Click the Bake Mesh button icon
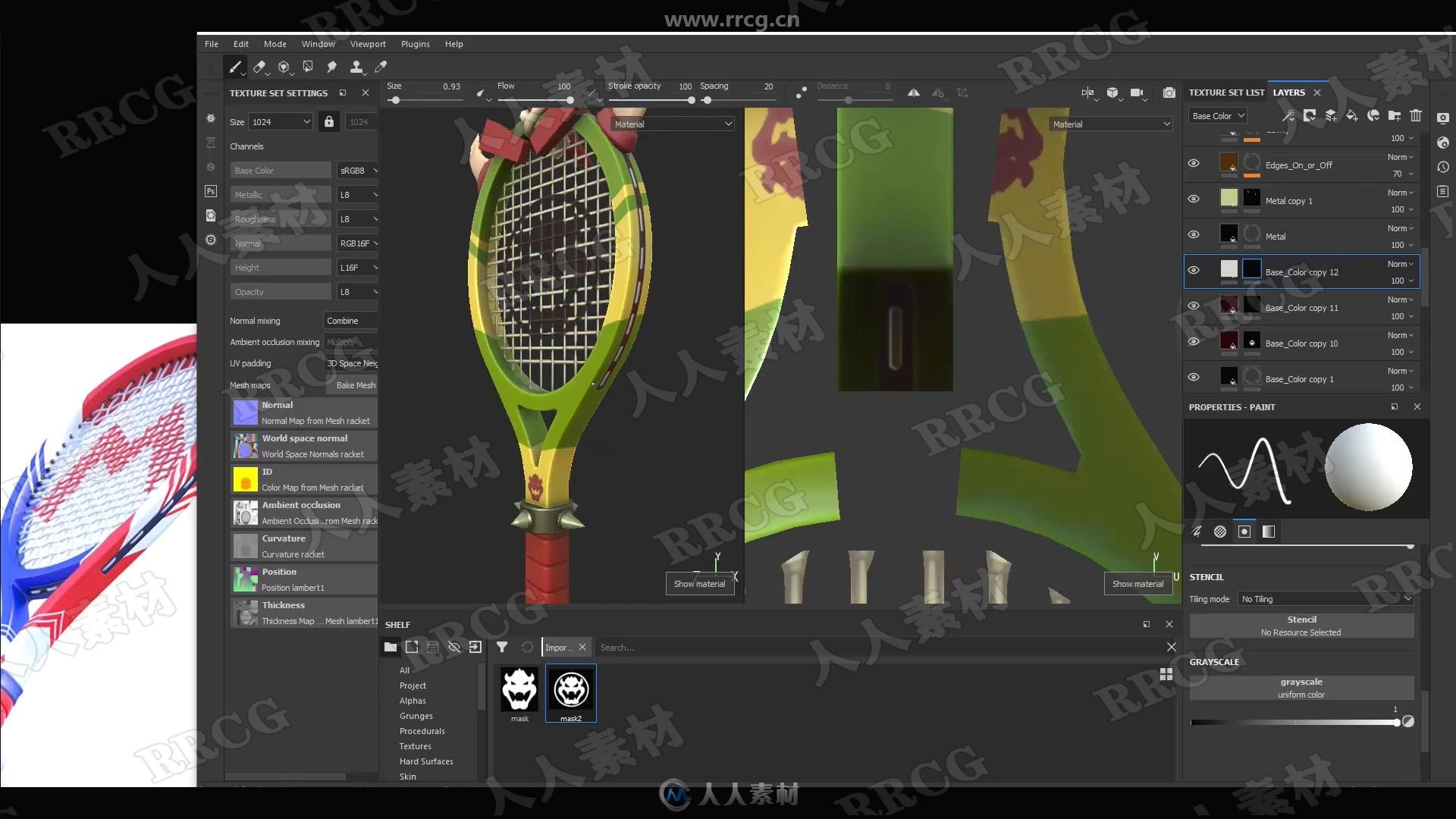 353,385
